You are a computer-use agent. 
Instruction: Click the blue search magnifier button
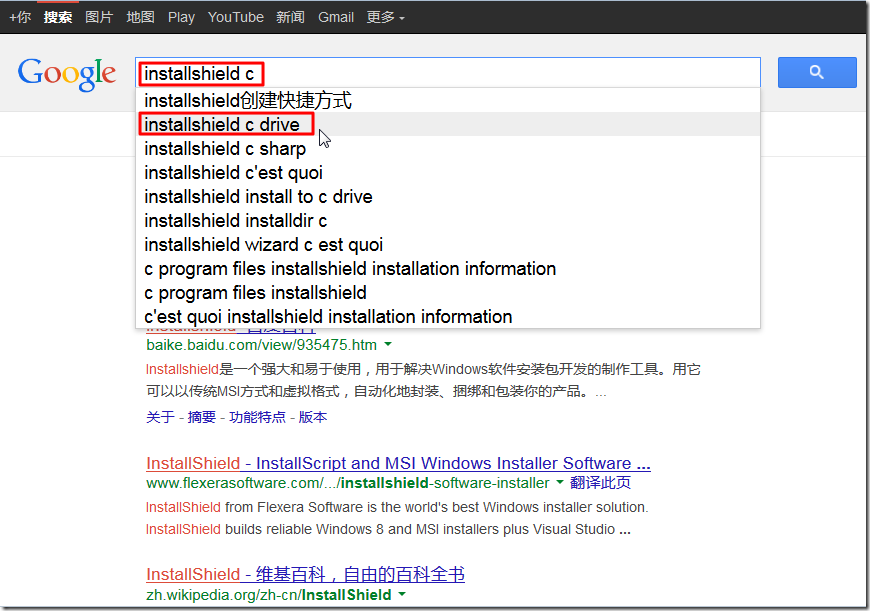[817, 72]
